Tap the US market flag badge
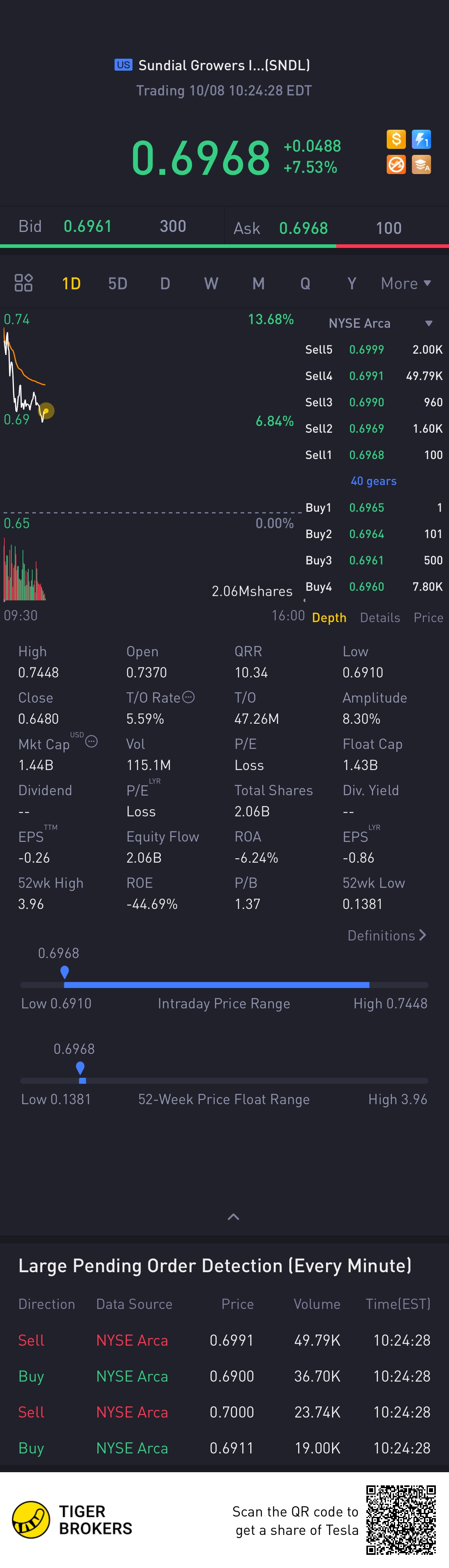The height and width of the screenshot is (1568, 449). tap(123, 65)
